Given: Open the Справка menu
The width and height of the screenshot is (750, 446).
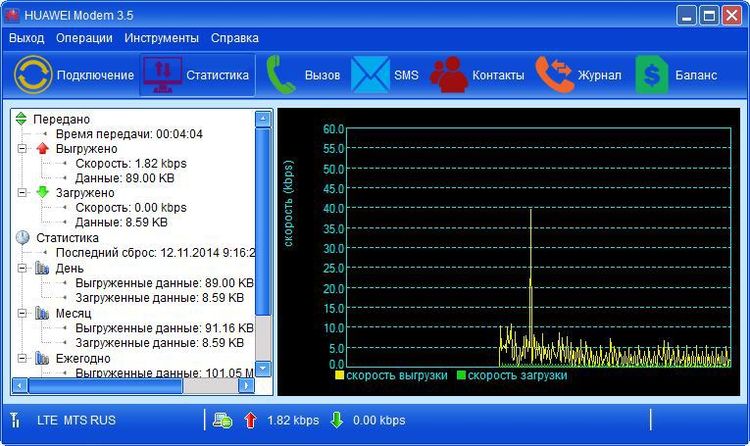Looking at the screenshot, I should (x=235, y=38).
